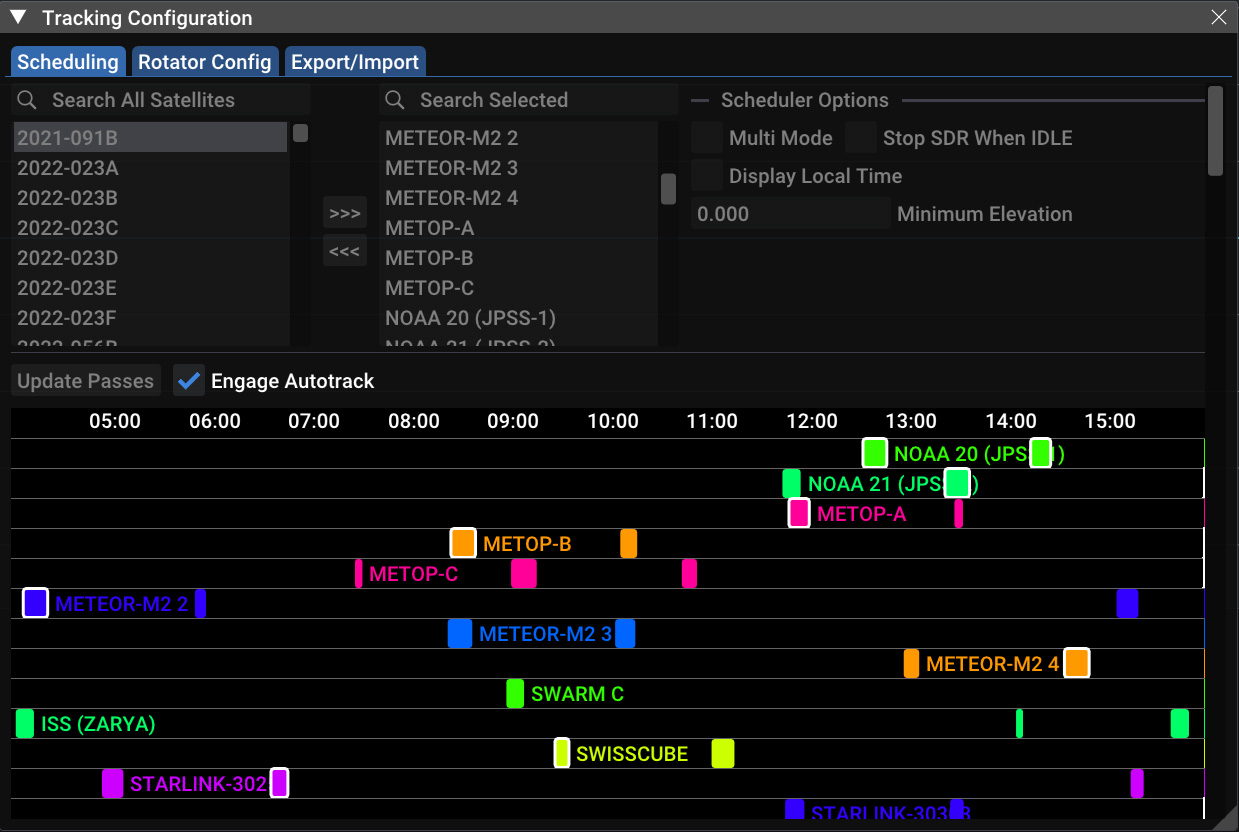Select METOP-B in the selected satellites list
The width and height of the screenshot is (1239, 832).
point(430,258)
